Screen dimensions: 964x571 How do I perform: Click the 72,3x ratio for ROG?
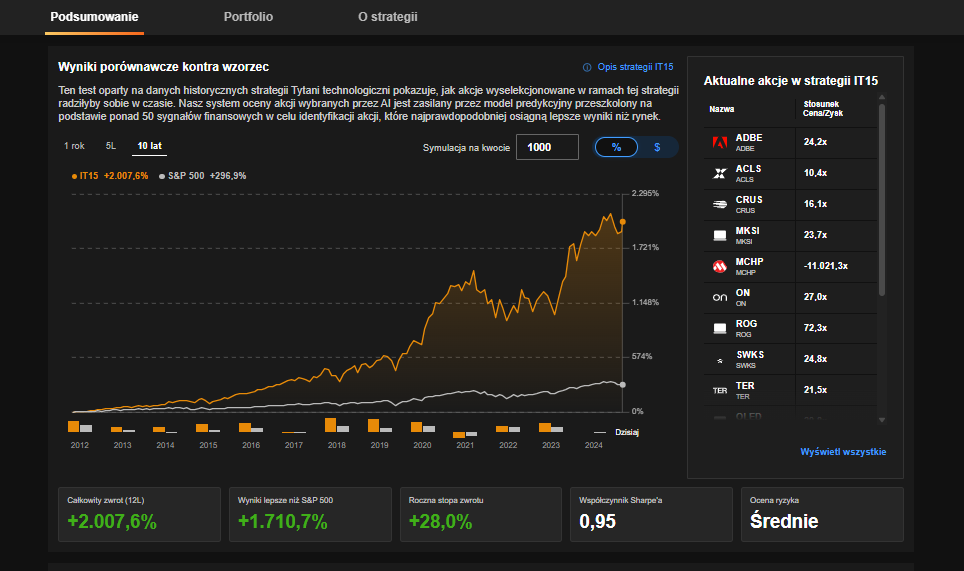pyautogui.click(x=815, y=328)
